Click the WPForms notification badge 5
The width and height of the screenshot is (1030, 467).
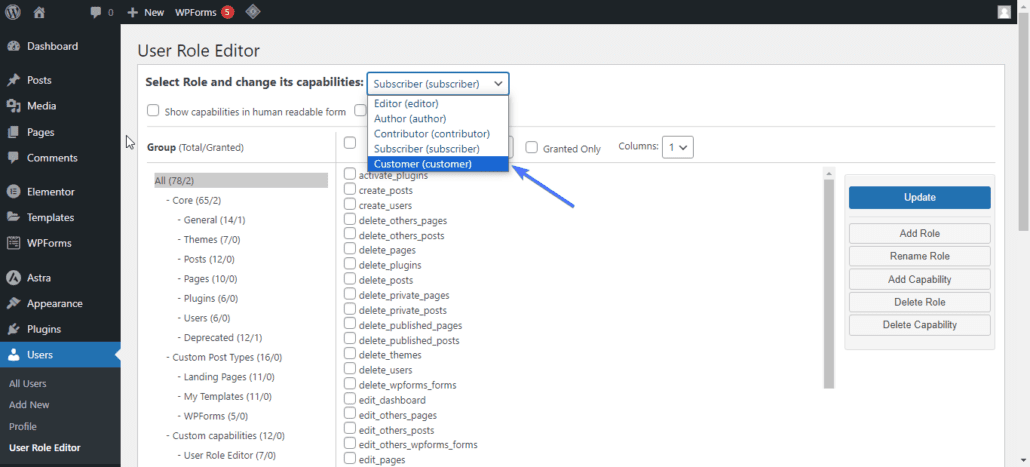tap(227, 12)
